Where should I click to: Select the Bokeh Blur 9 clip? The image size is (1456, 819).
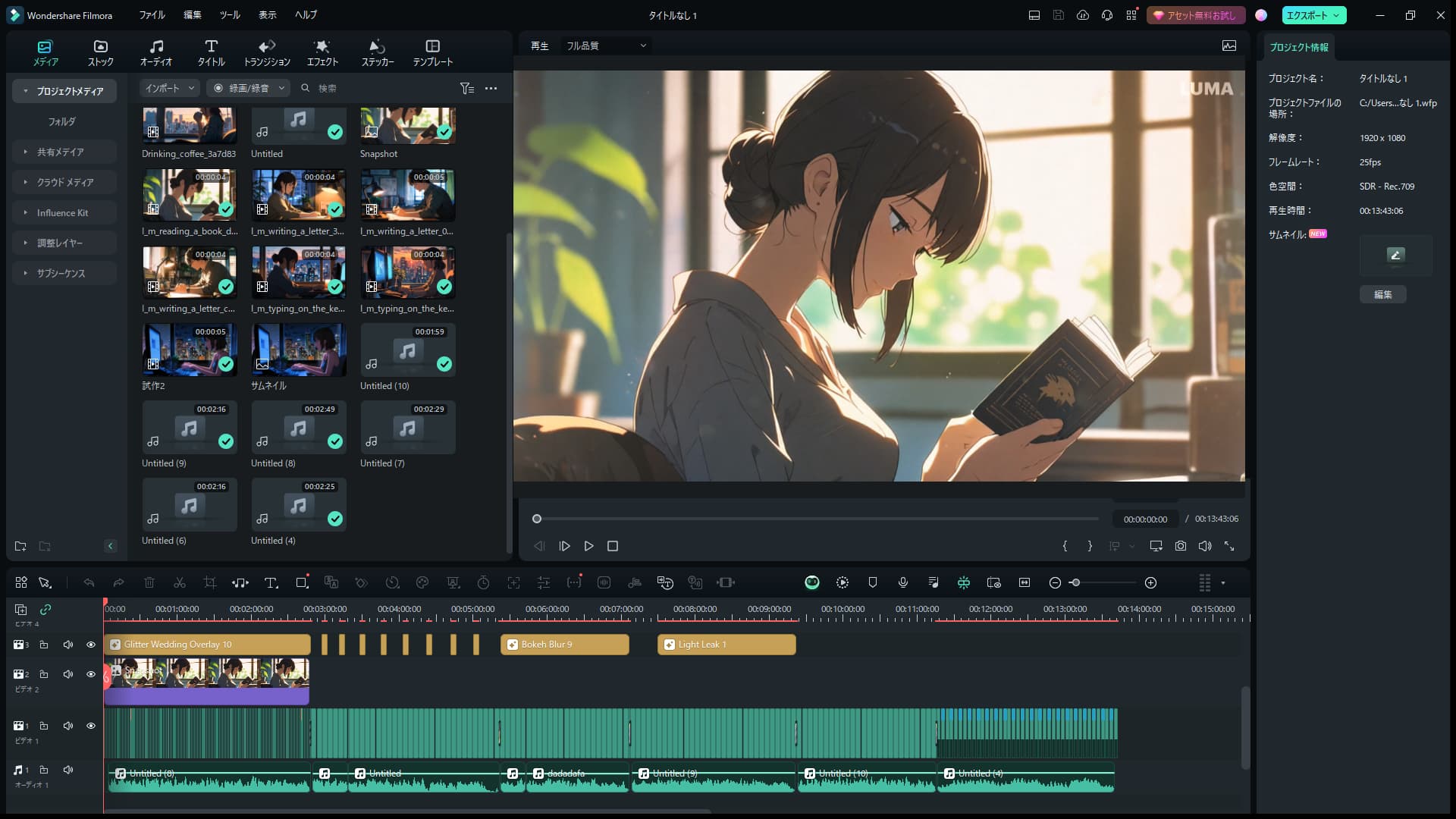pyautogui.click(x=565, y=645)
